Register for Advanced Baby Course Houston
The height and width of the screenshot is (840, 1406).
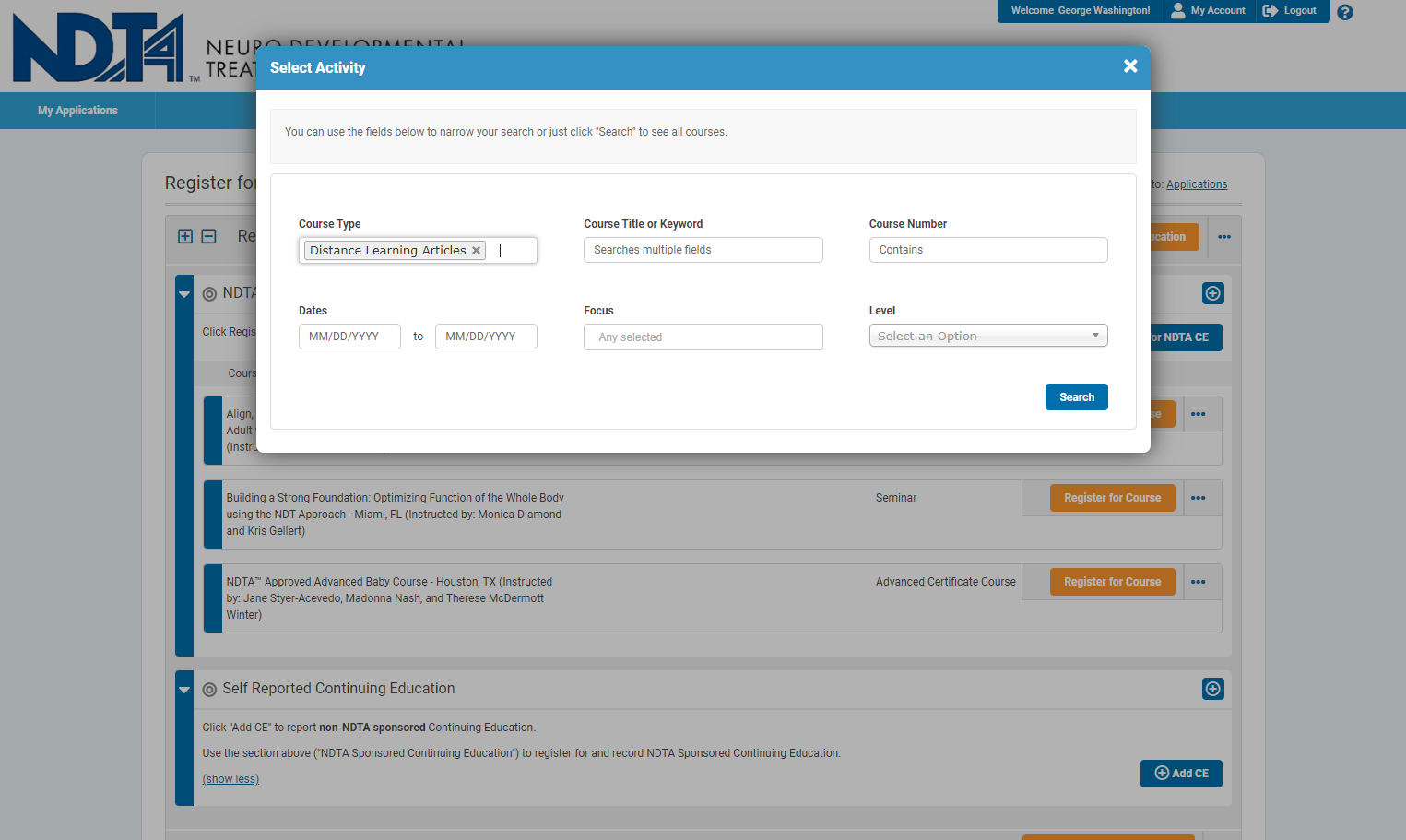(1113, 582)
